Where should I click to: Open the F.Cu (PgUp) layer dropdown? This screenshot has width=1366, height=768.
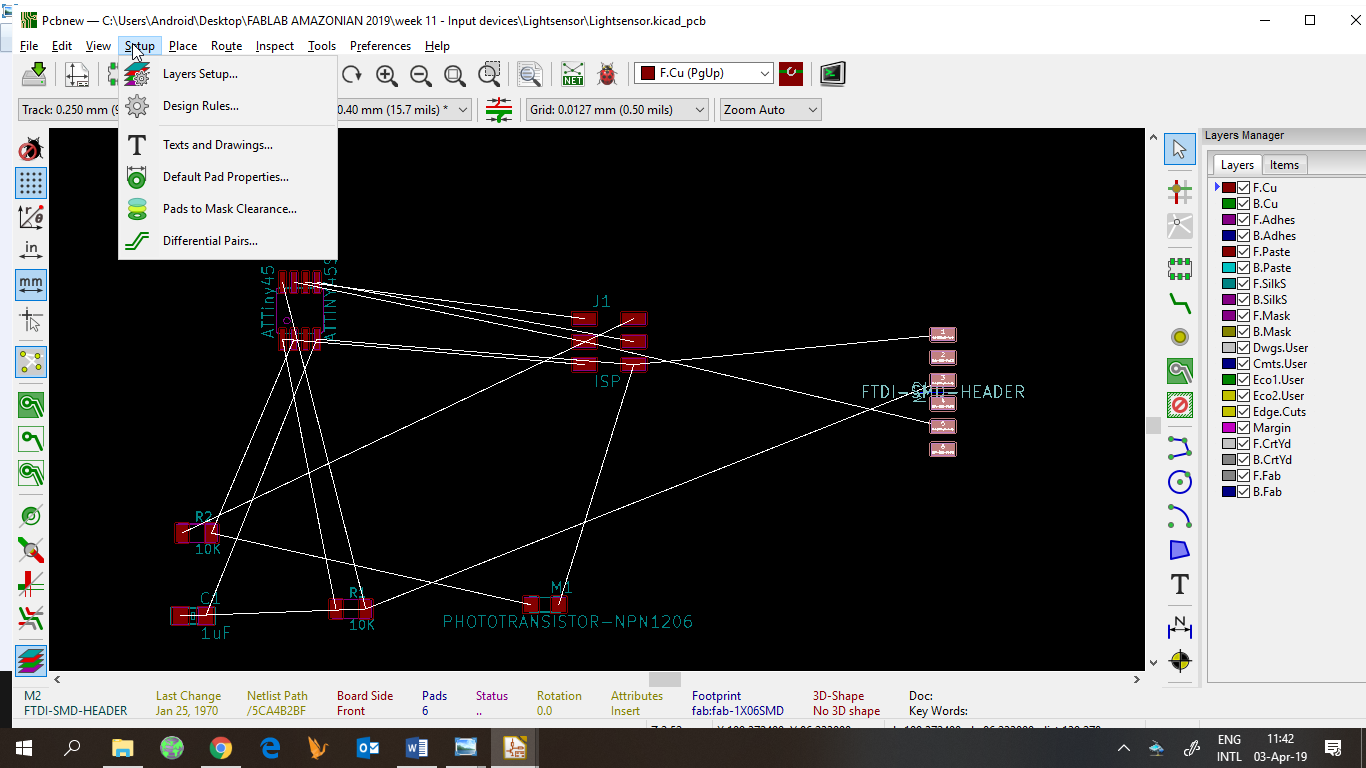click(x=704, y=73)
